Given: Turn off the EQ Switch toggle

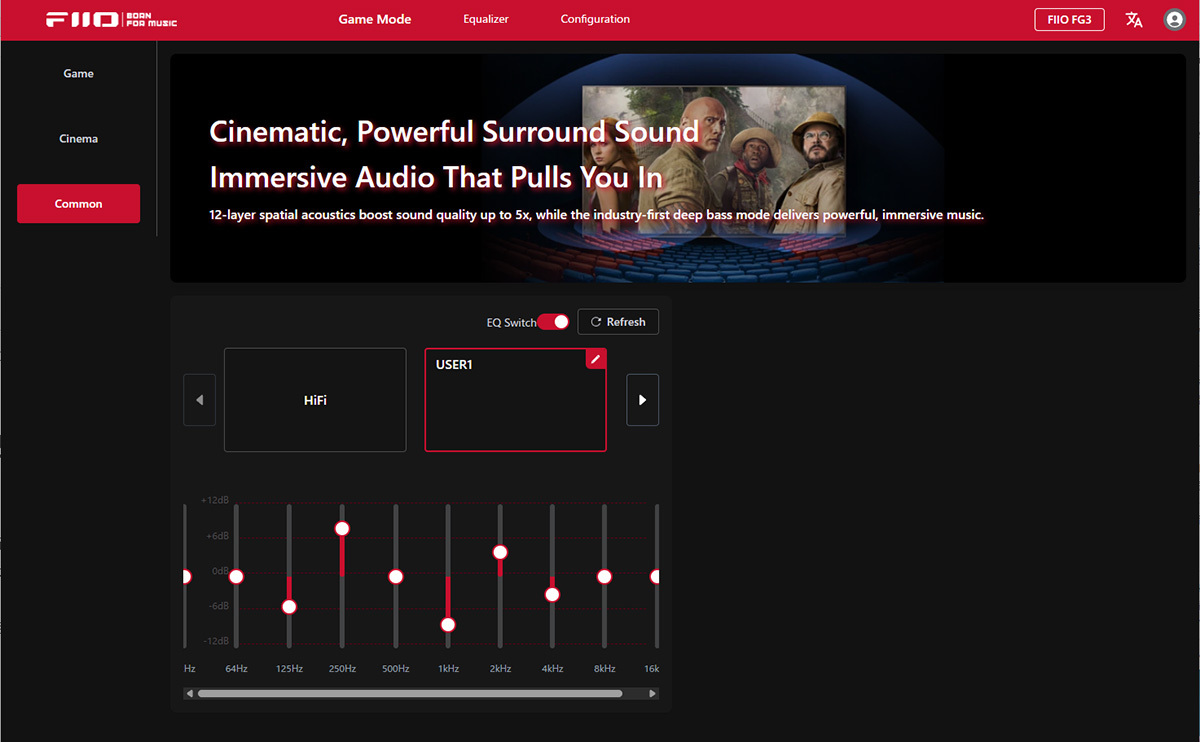Looking at the screenshot, I should [x=553, y=322].
